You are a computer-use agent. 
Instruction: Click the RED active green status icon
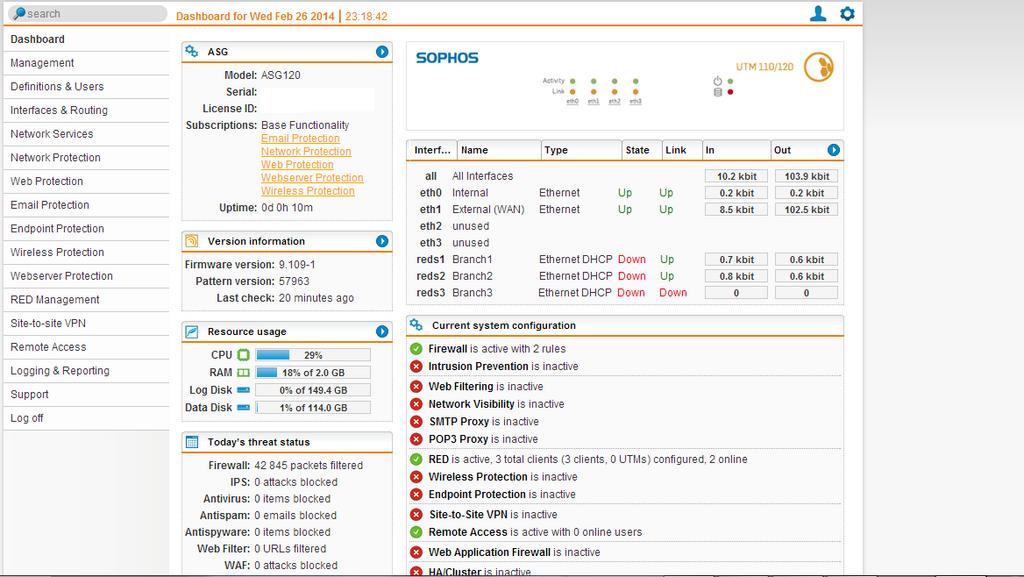[416, 459]
